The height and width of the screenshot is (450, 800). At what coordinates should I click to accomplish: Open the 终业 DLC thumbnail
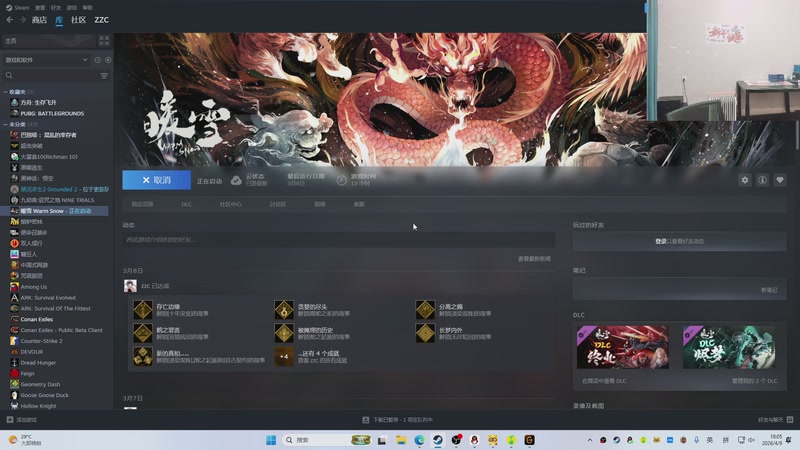tap(622, 347)
